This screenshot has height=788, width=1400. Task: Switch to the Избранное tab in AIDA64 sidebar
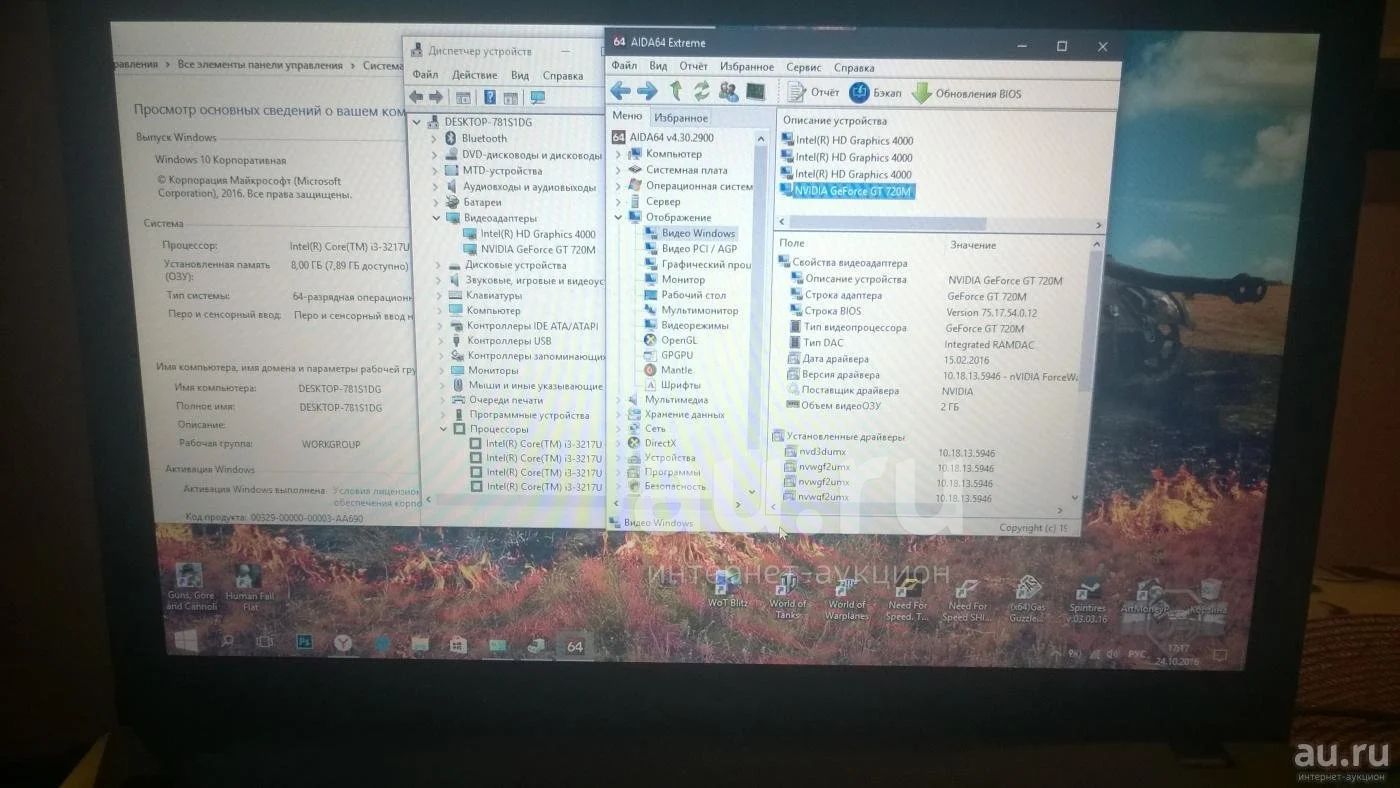click(x=680, y=118)
